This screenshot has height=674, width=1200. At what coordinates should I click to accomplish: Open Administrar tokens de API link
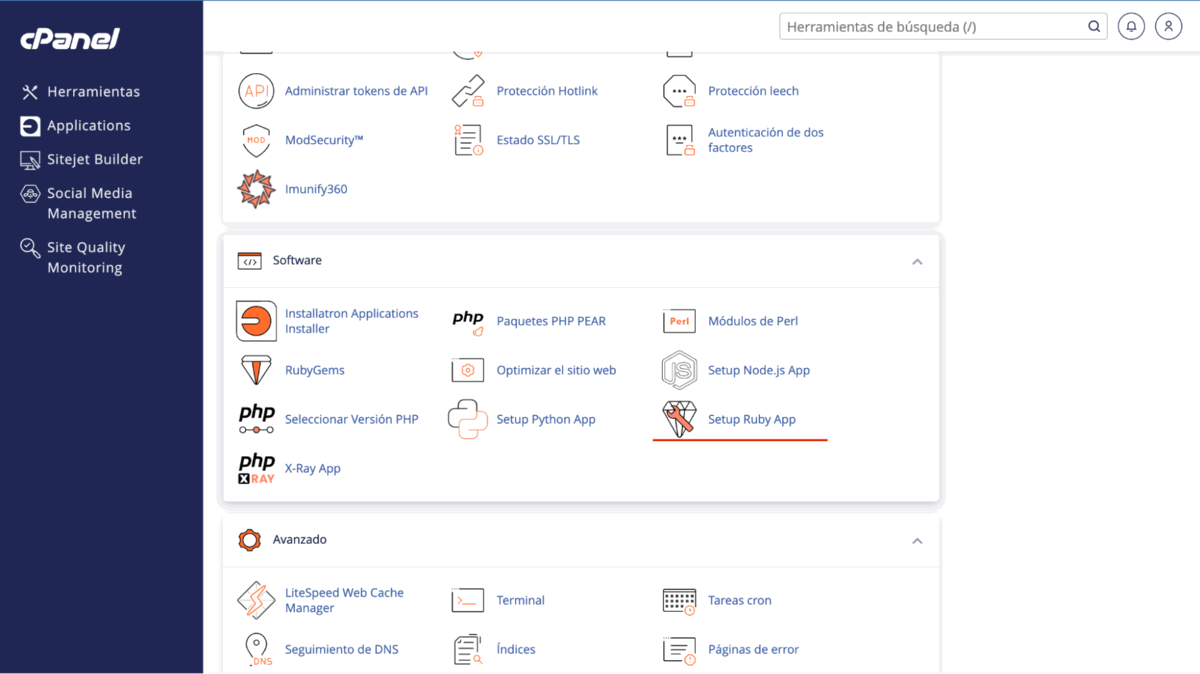(356, 91)
